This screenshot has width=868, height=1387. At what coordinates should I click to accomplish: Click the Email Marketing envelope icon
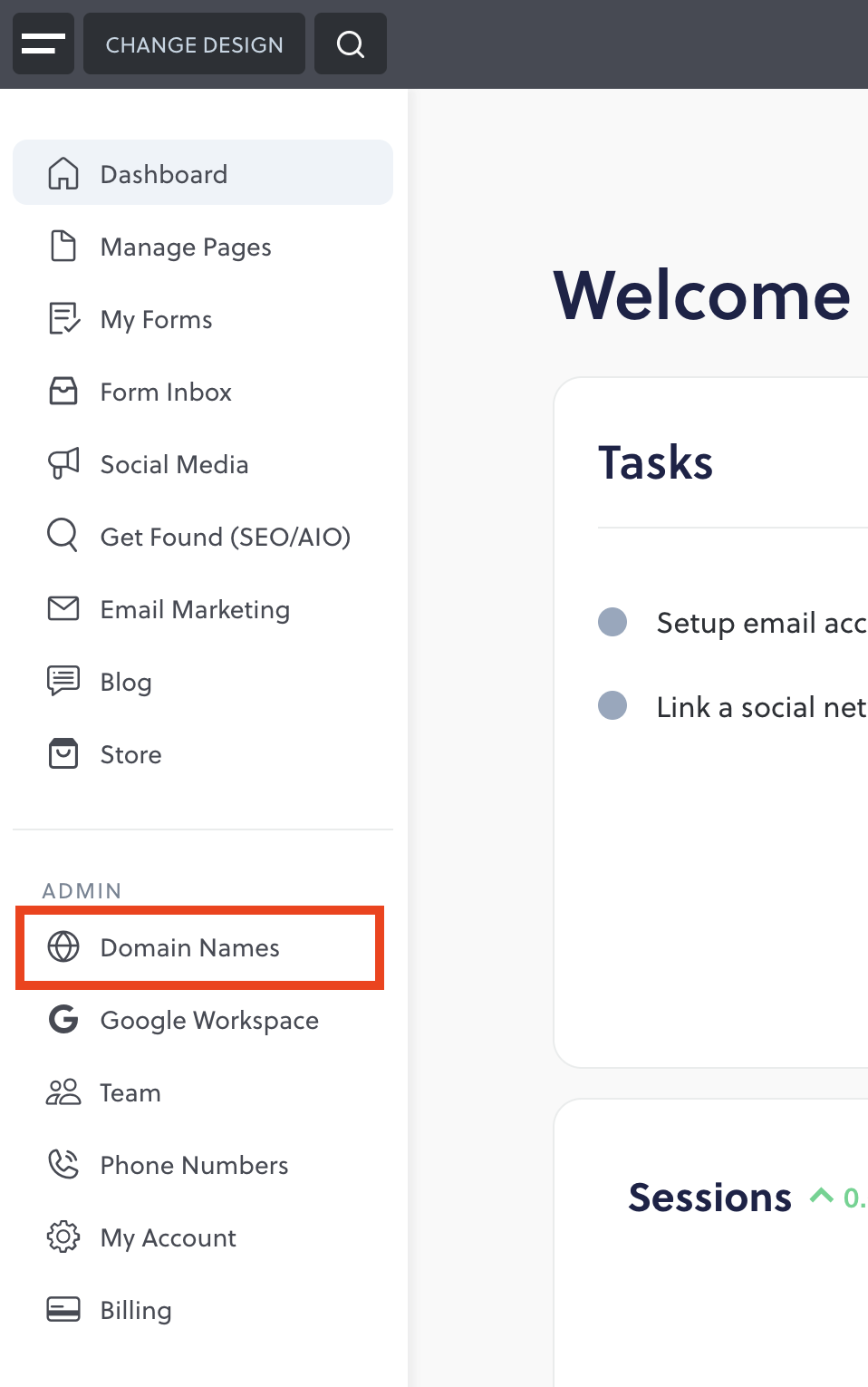[x=63, y=608]
